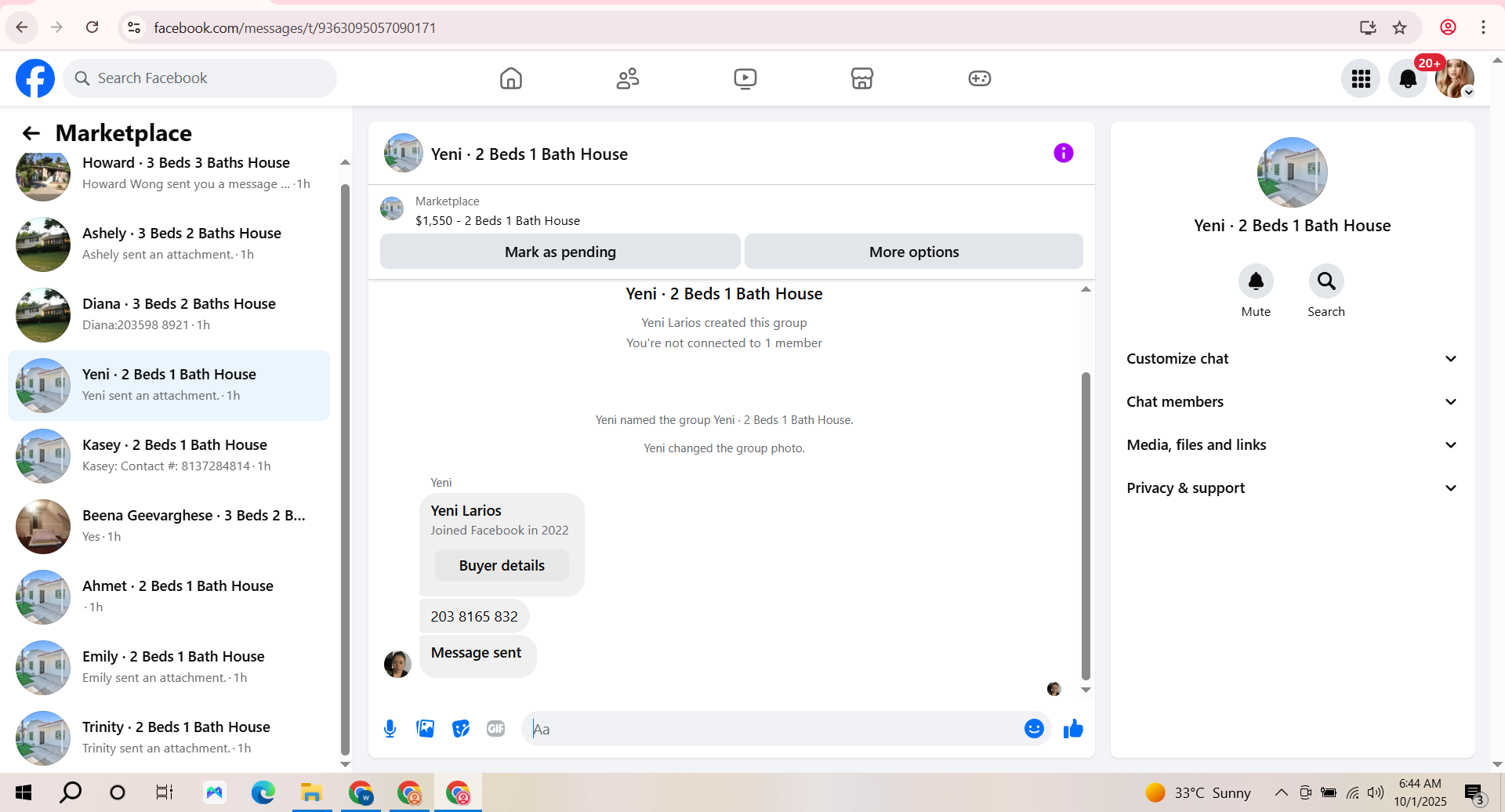Open the Marketplace storefront icon
Screen dimensions: 1505x812
coord(862,78)
